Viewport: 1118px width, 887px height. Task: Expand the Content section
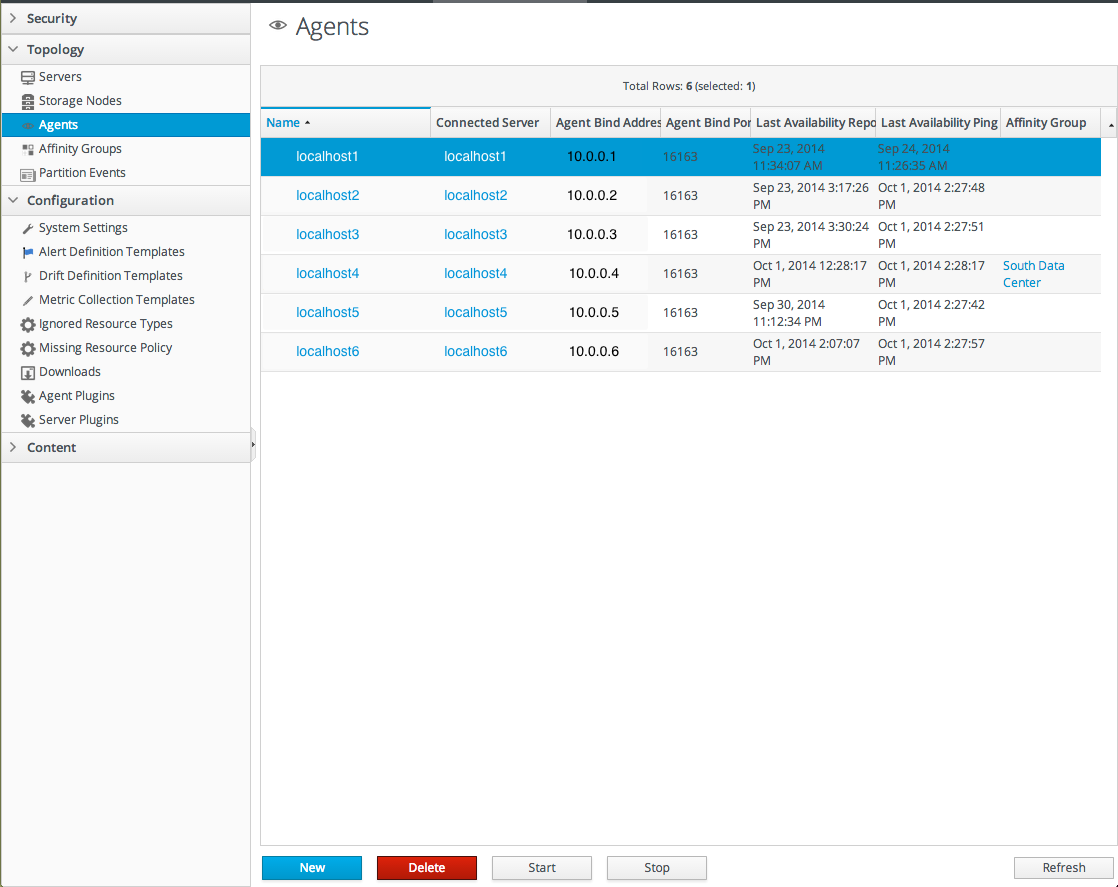[13, 448]
